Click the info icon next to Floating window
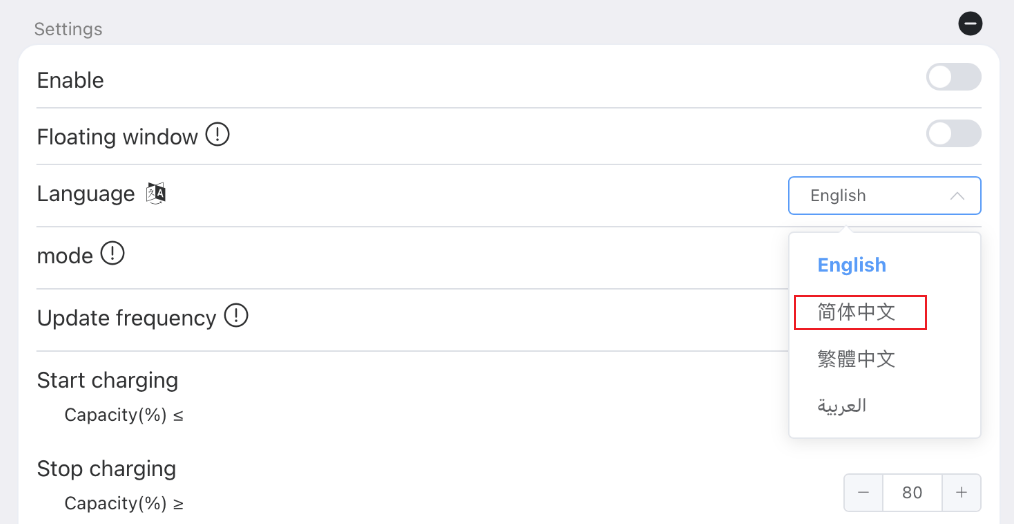This screenshot has height=524, width=1014. [217, 136]
